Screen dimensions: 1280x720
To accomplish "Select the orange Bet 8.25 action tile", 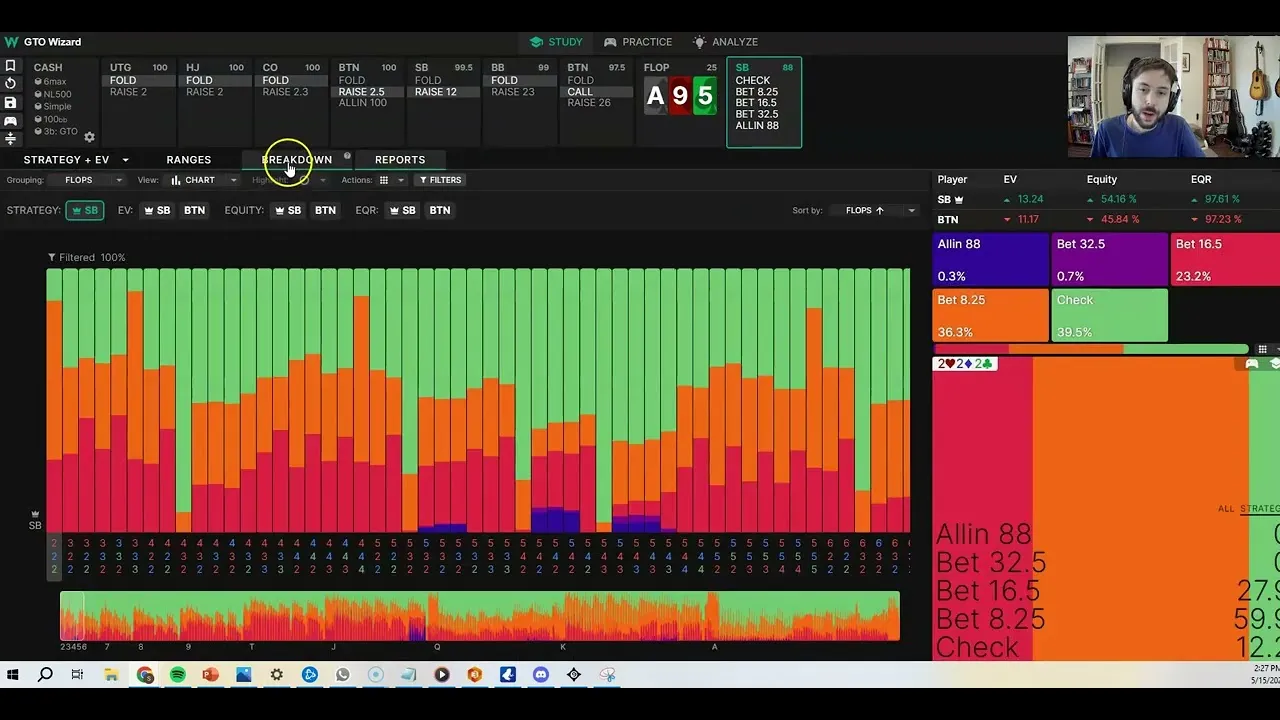I will [990, 315].
